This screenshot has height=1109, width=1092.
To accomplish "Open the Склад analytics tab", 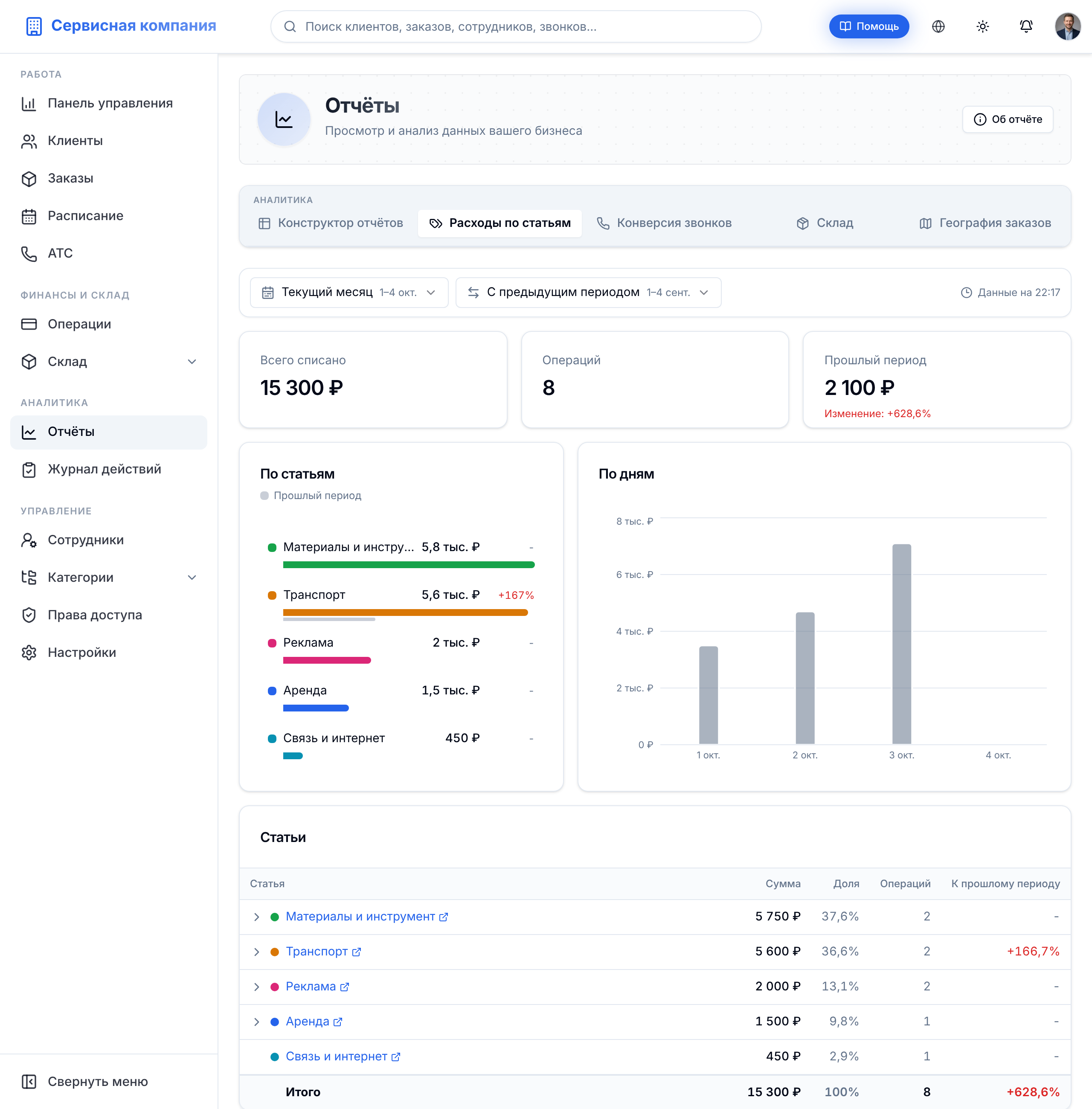I will tap(825, 223).
